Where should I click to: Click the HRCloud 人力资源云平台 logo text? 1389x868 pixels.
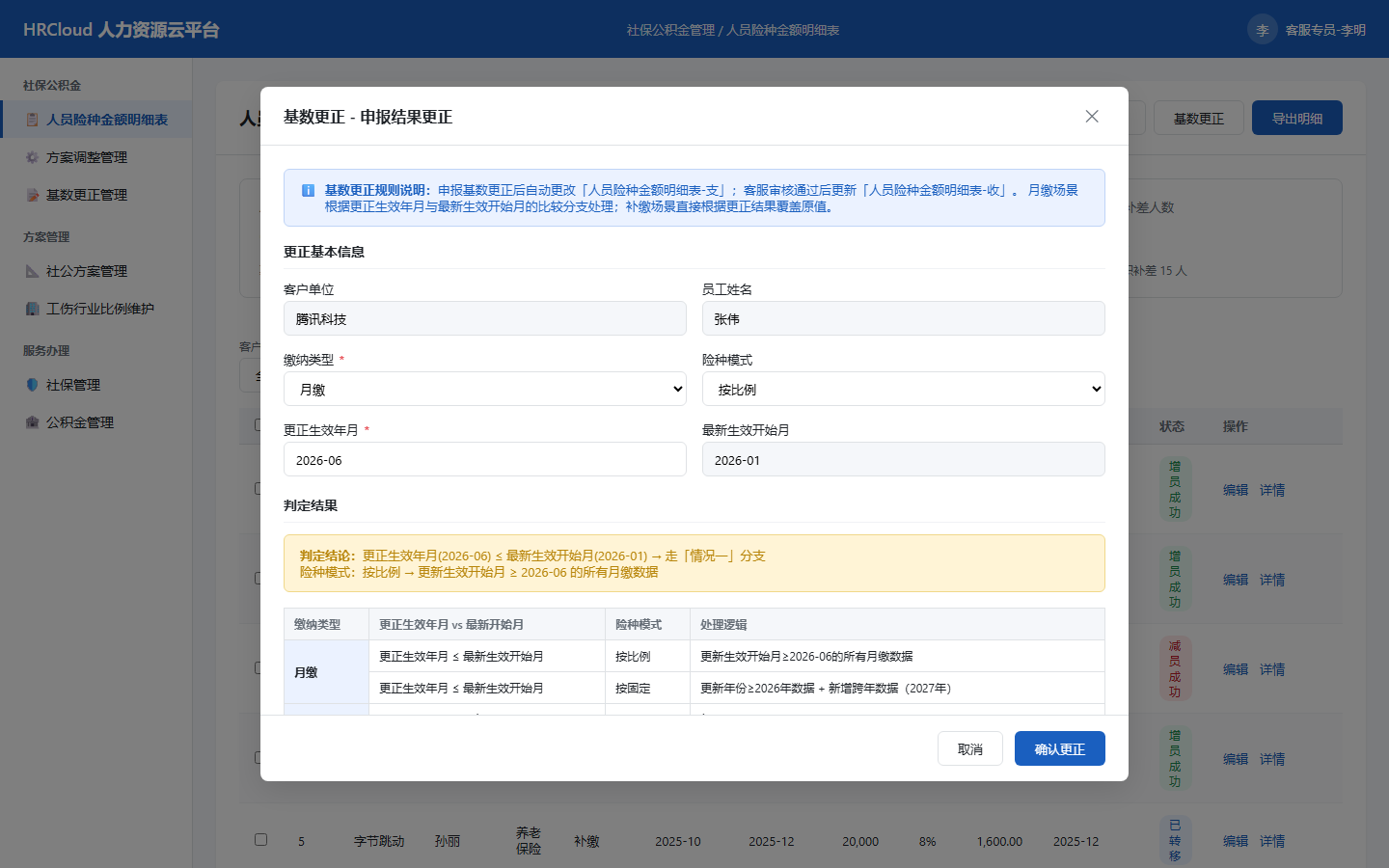(x=122, y=30)
